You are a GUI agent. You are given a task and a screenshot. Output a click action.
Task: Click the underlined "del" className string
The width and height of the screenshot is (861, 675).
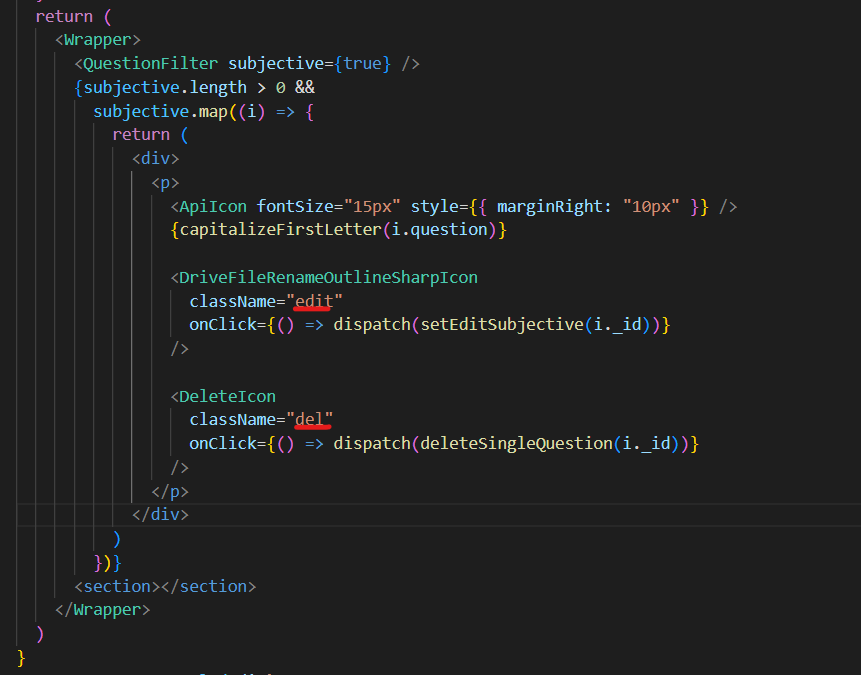pyautogui.click(x=313, y=419)
